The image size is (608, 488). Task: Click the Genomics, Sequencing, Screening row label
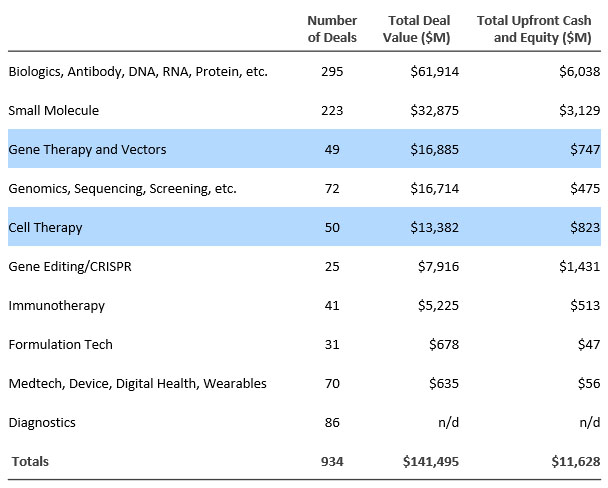tap(122, 189)
